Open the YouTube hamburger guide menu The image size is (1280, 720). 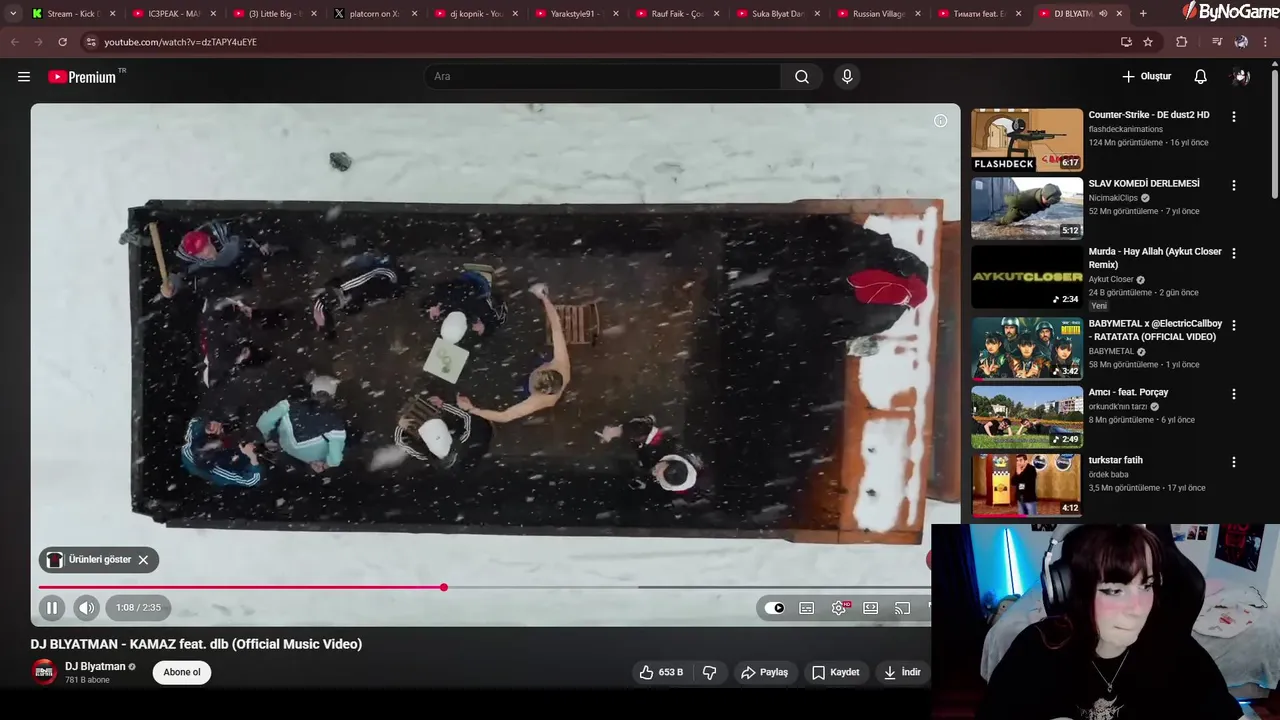(24, 77)
